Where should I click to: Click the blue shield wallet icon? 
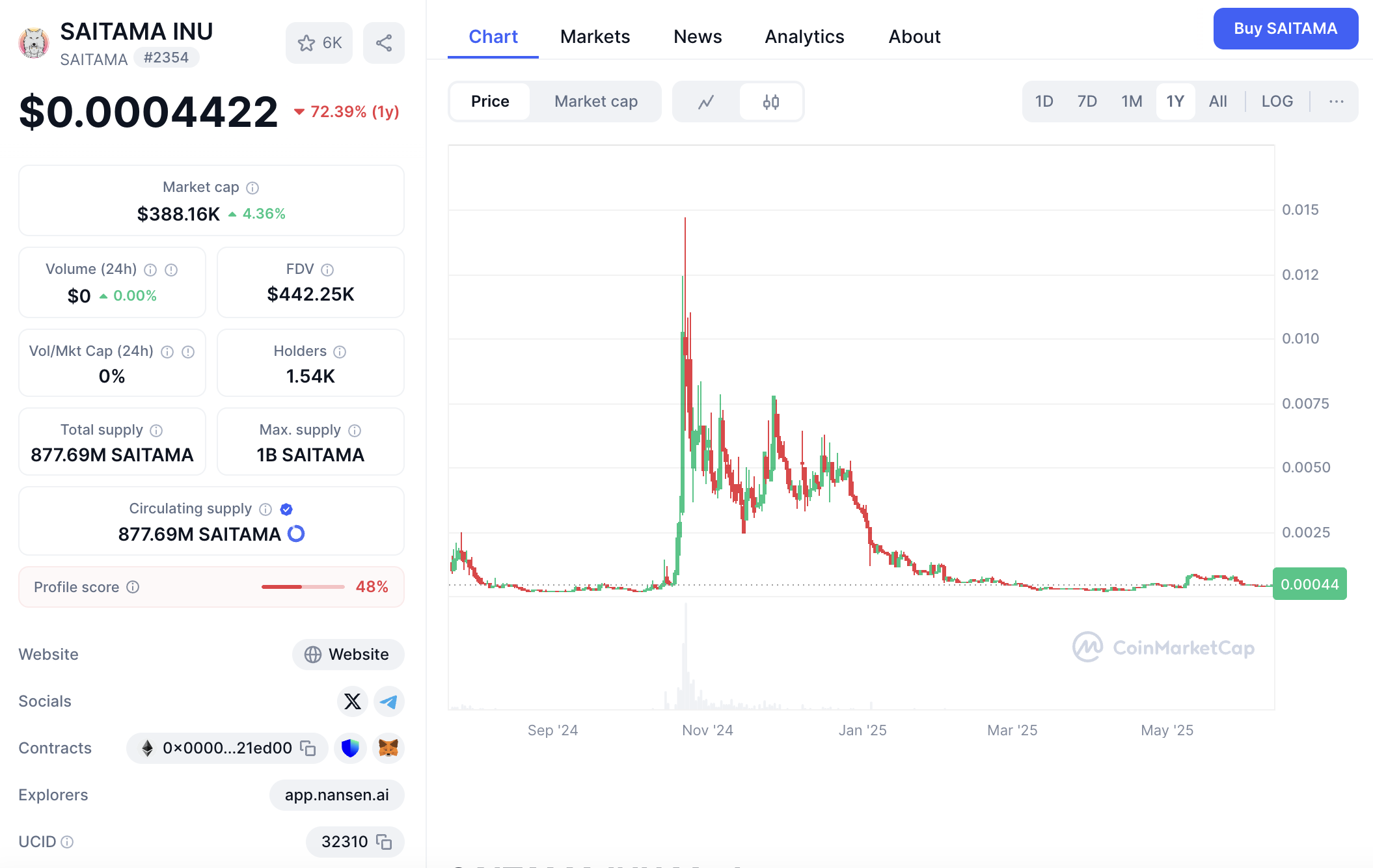pyautogui.click(x=350, y=748)
